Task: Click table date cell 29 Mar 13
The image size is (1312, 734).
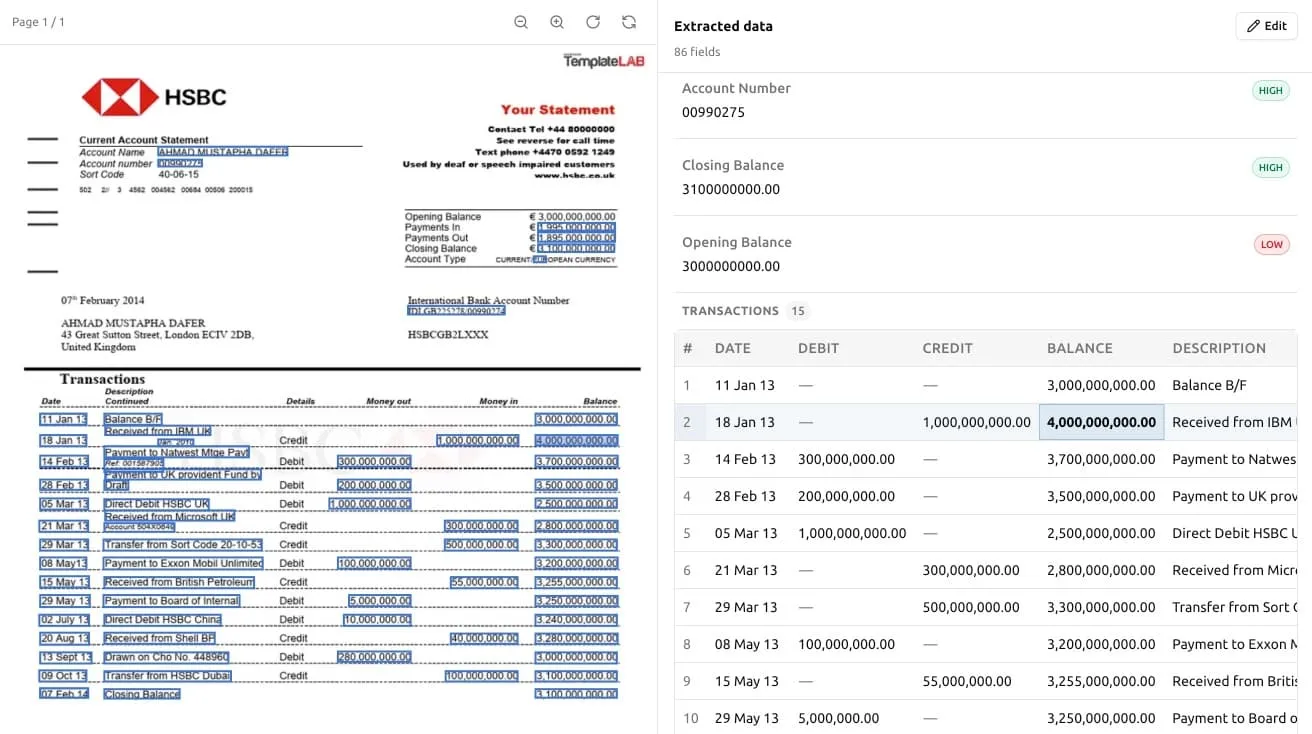Action: tap(746, 607)
